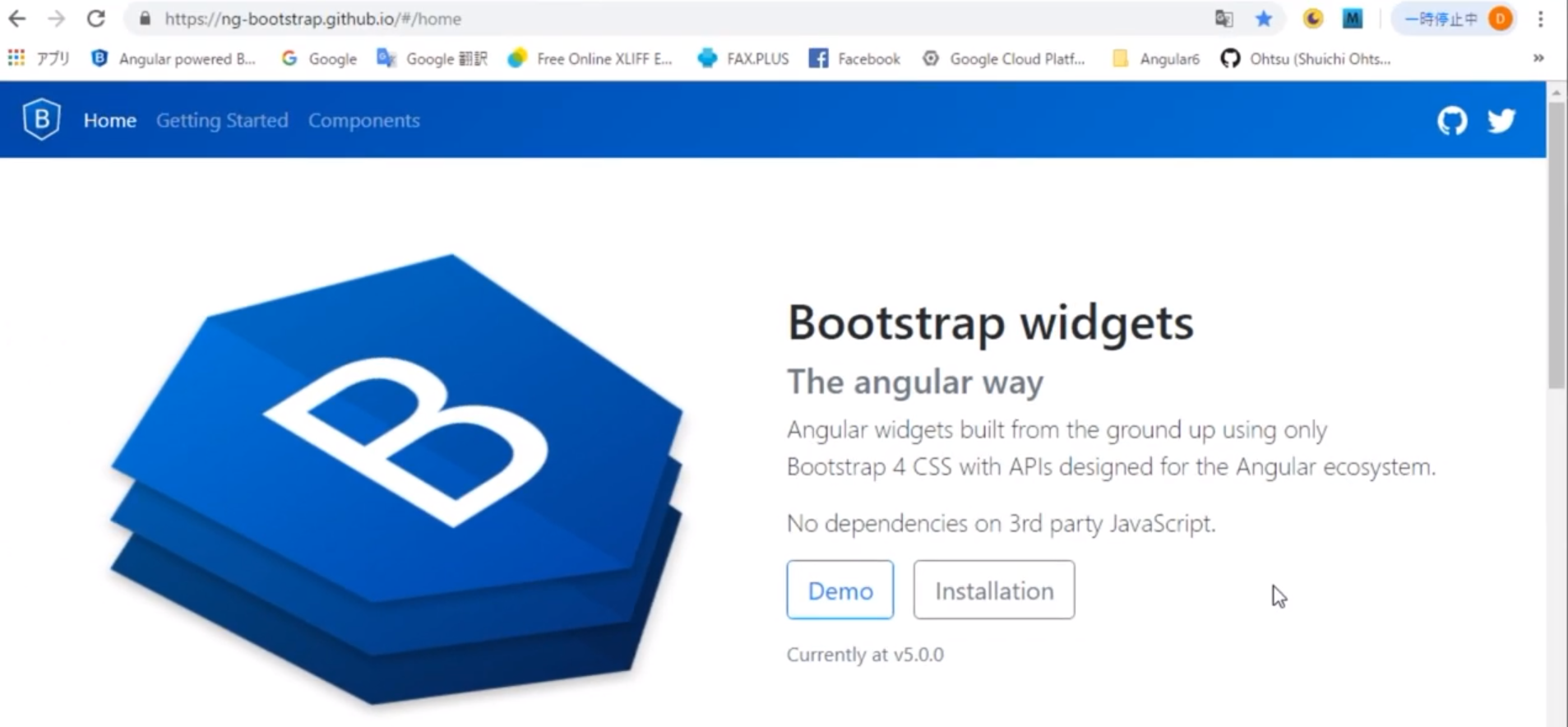Viewport: 1568px width, 727px height.
Task: Click the 一時停止中 profile sync chip
Action: point(1454,18)
